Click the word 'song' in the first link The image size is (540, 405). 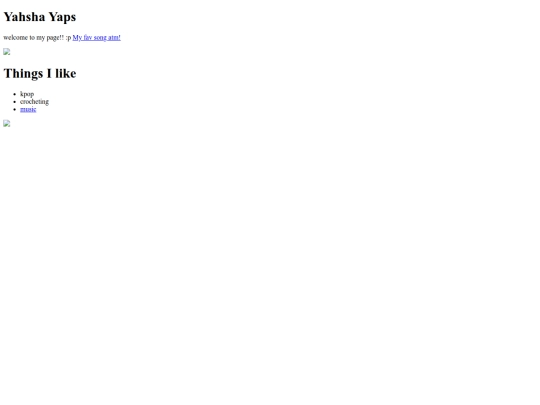(x=100, y=38)
